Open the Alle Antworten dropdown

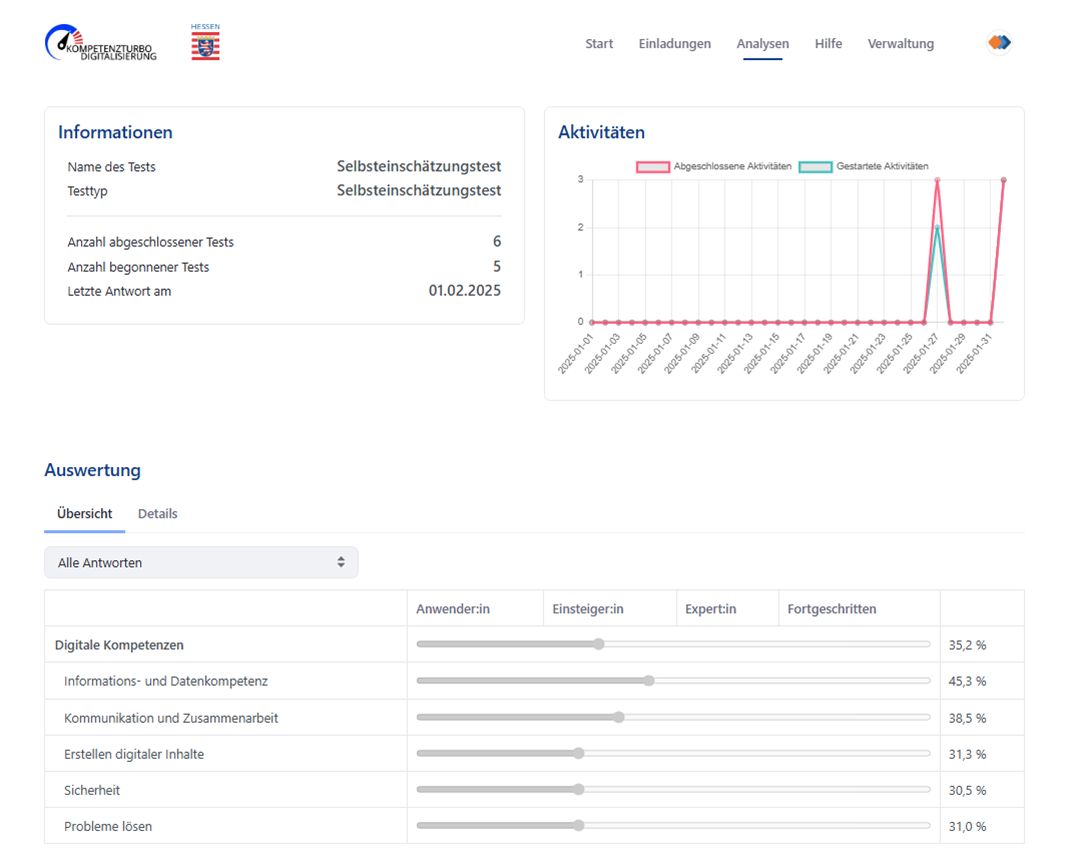point(201,563)
